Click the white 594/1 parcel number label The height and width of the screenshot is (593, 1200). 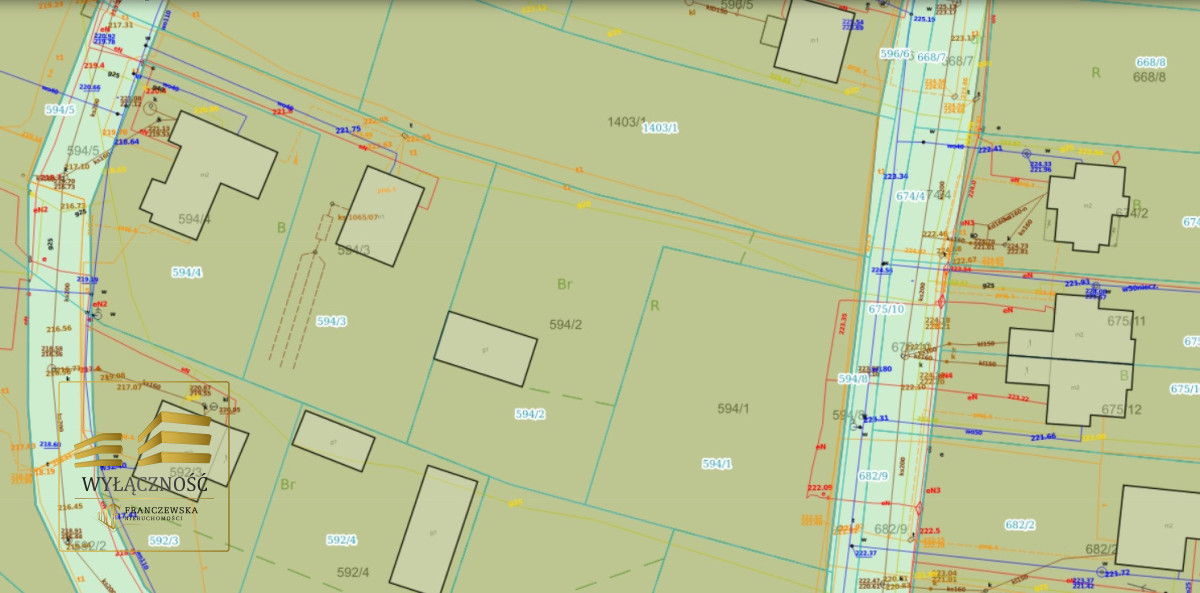tap(717, 464)
